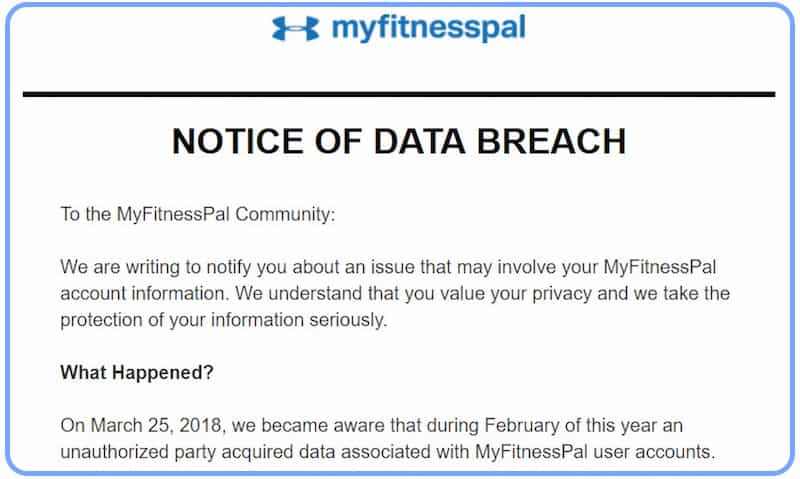800x479 pixels.
Task: Click the black horizontal divider line
Action: tap(398, 94)
